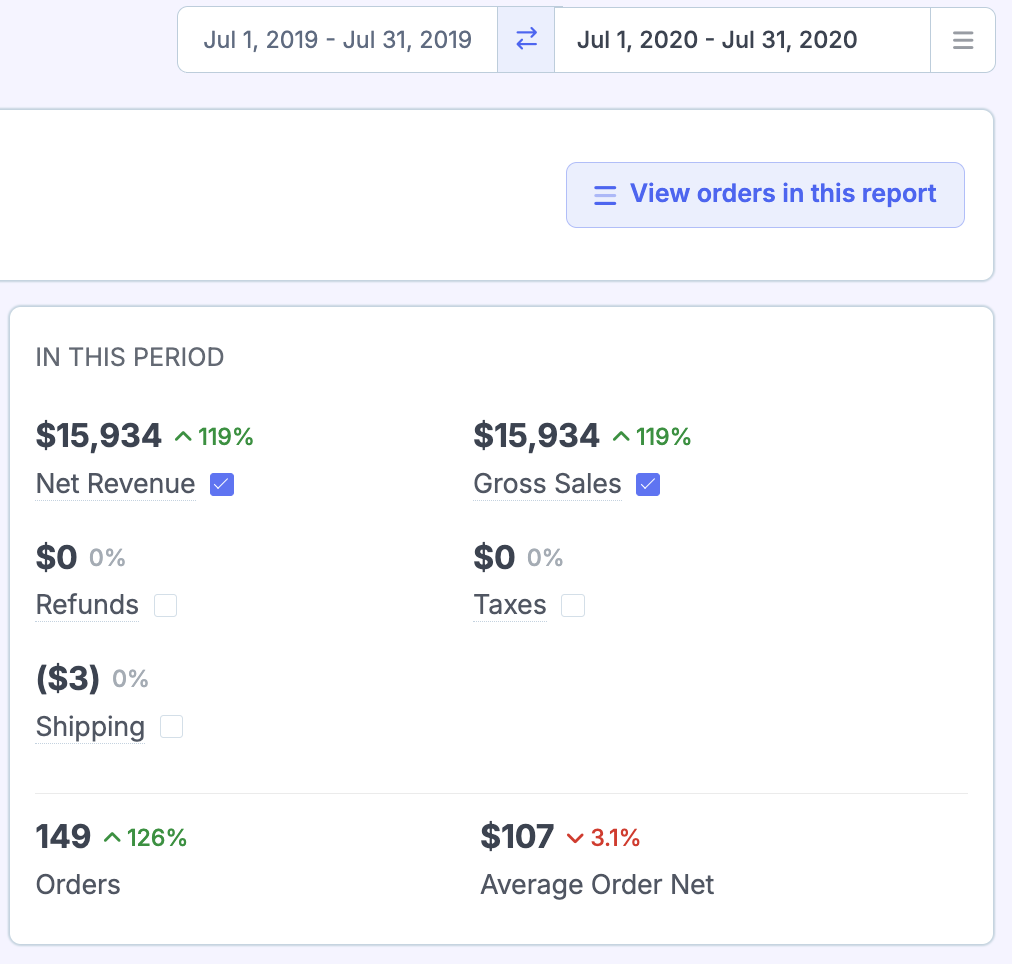Click the green up arrow by Net Revenue
This screenshot has height=964, width=1012.
183,437
